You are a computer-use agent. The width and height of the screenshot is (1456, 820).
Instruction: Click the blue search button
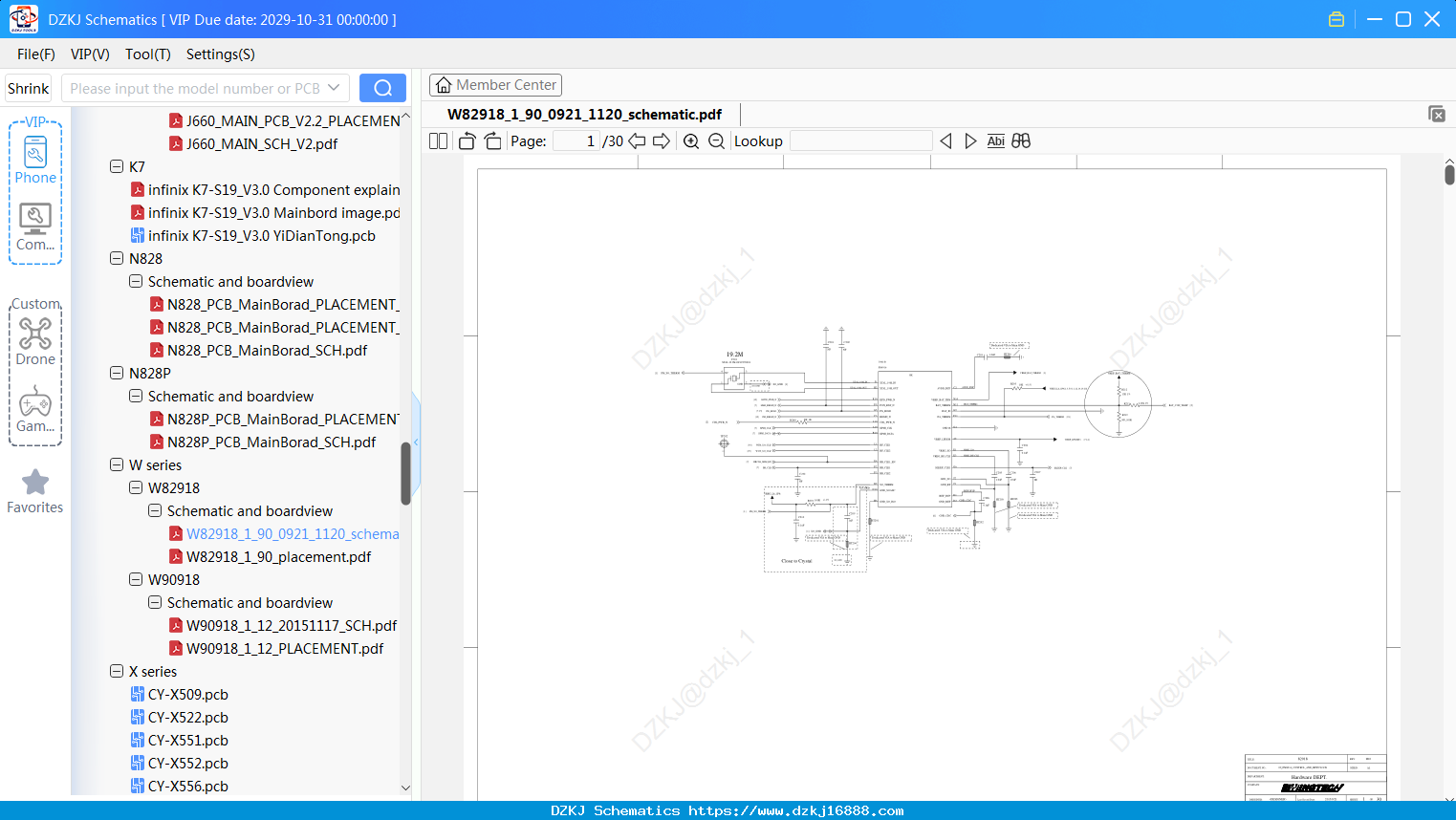(x=382, y=88)
